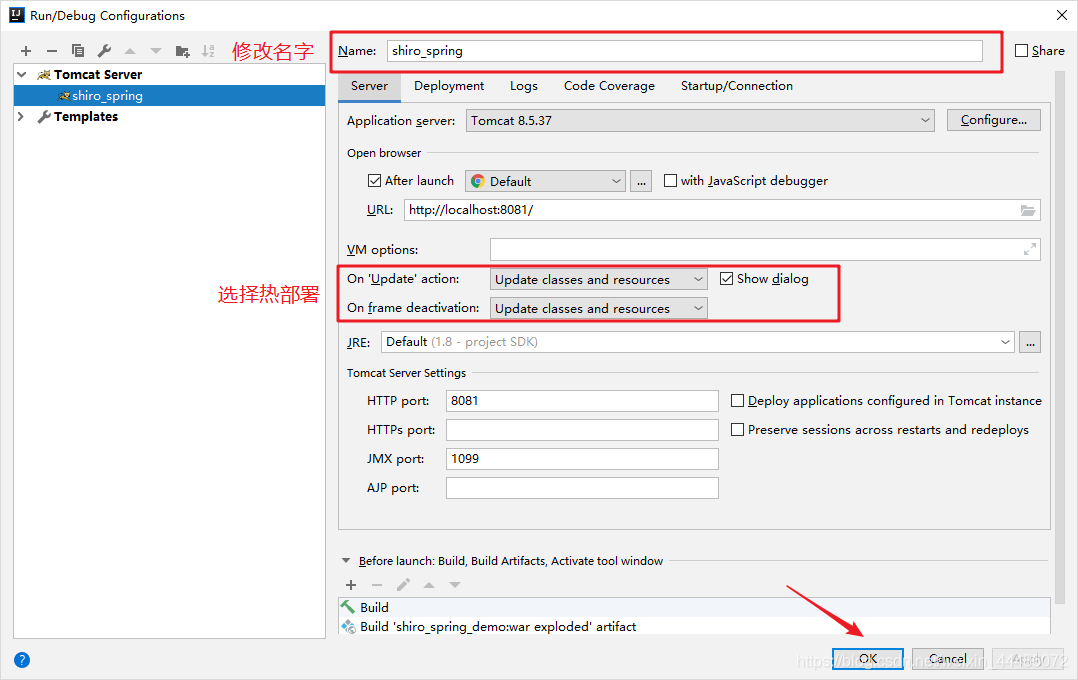The image size is (1078, 680).
Task: Switch to Server tab
Action: [x=369, y=86]
